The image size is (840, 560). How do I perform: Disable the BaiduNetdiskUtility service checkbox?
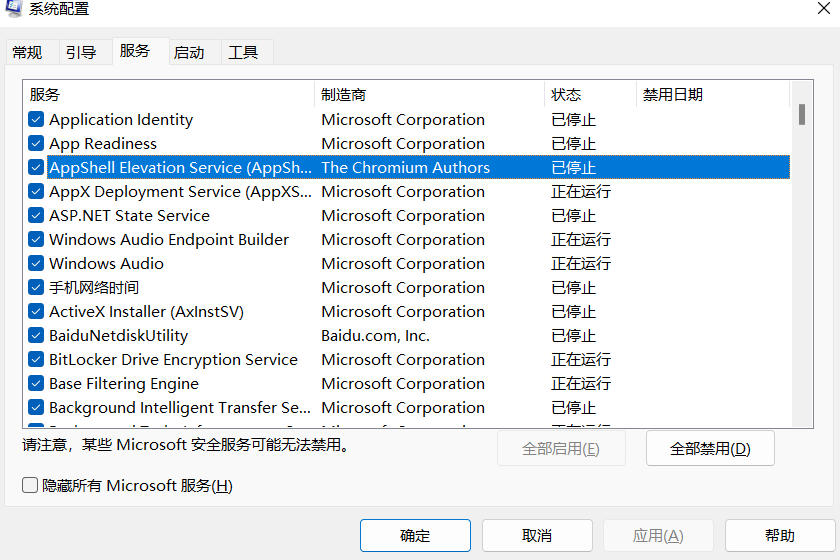(36, 336)
